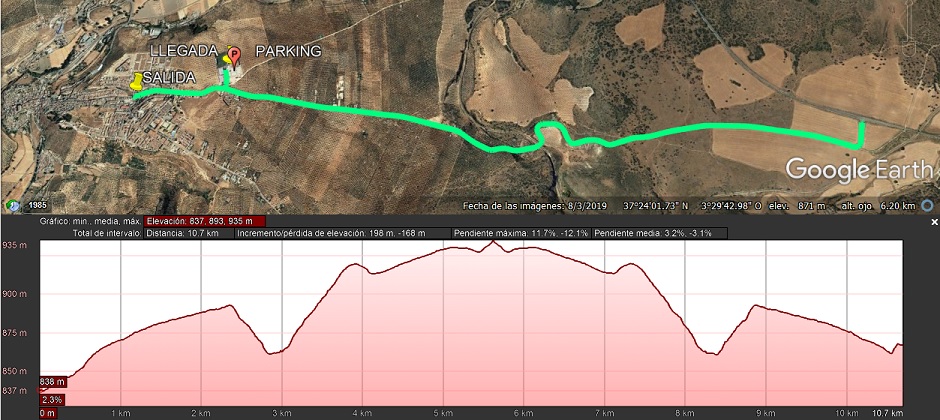Open the historical imagery clock icon

[x=13, y=206]
